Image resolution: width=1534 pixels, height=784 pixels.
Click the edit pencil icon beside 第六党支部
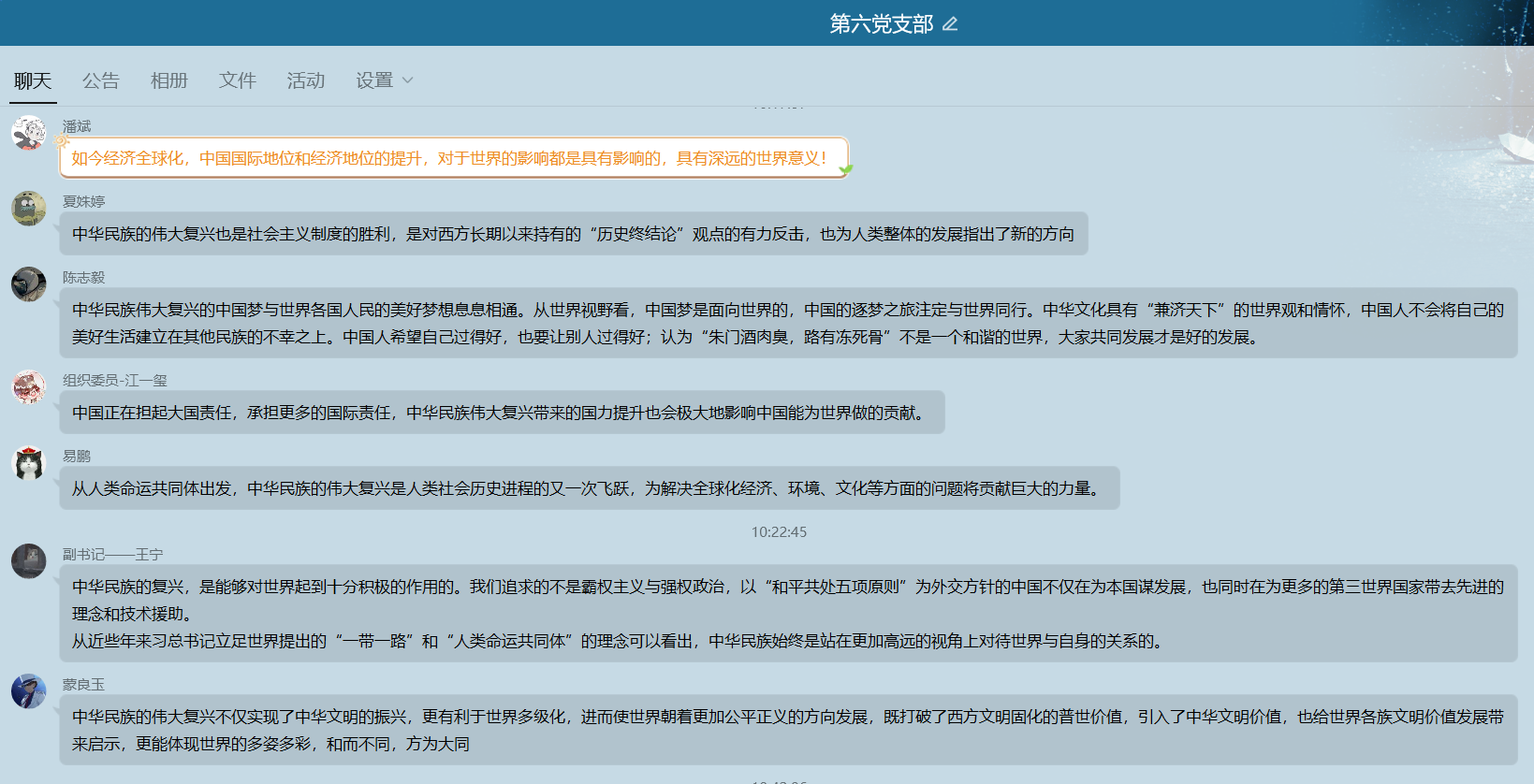pyautogui.click(x=950, y=23)
